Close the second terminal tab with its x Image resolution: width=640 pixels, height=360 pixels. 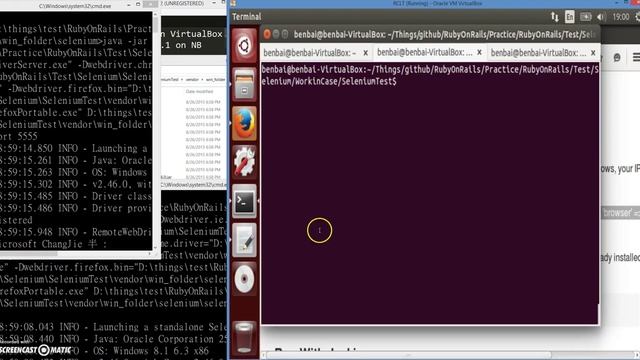point(479,53)
